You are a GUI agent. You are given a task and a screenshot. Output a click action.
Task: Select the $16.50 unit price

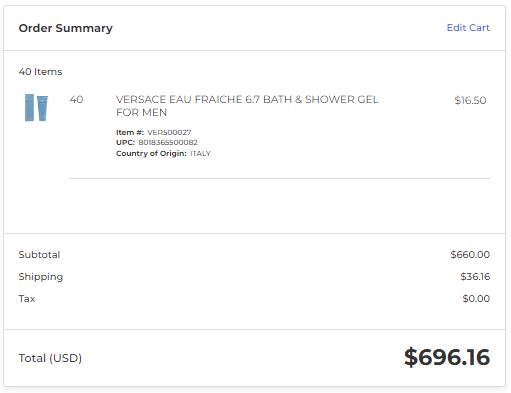pos(470,100)
